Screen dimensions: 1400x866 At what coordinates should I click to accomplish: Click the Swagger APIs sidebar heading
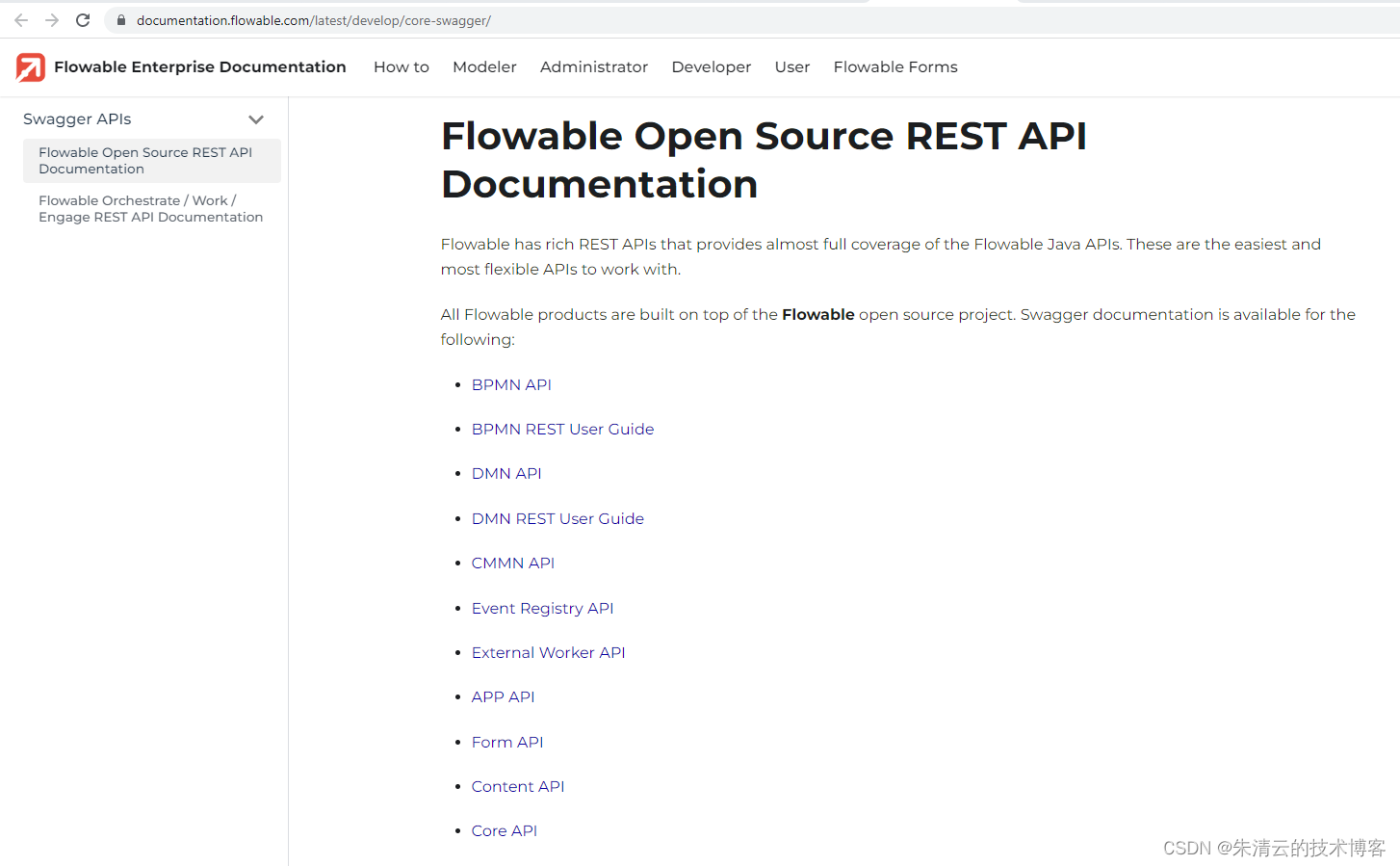[x=77, y=119]
